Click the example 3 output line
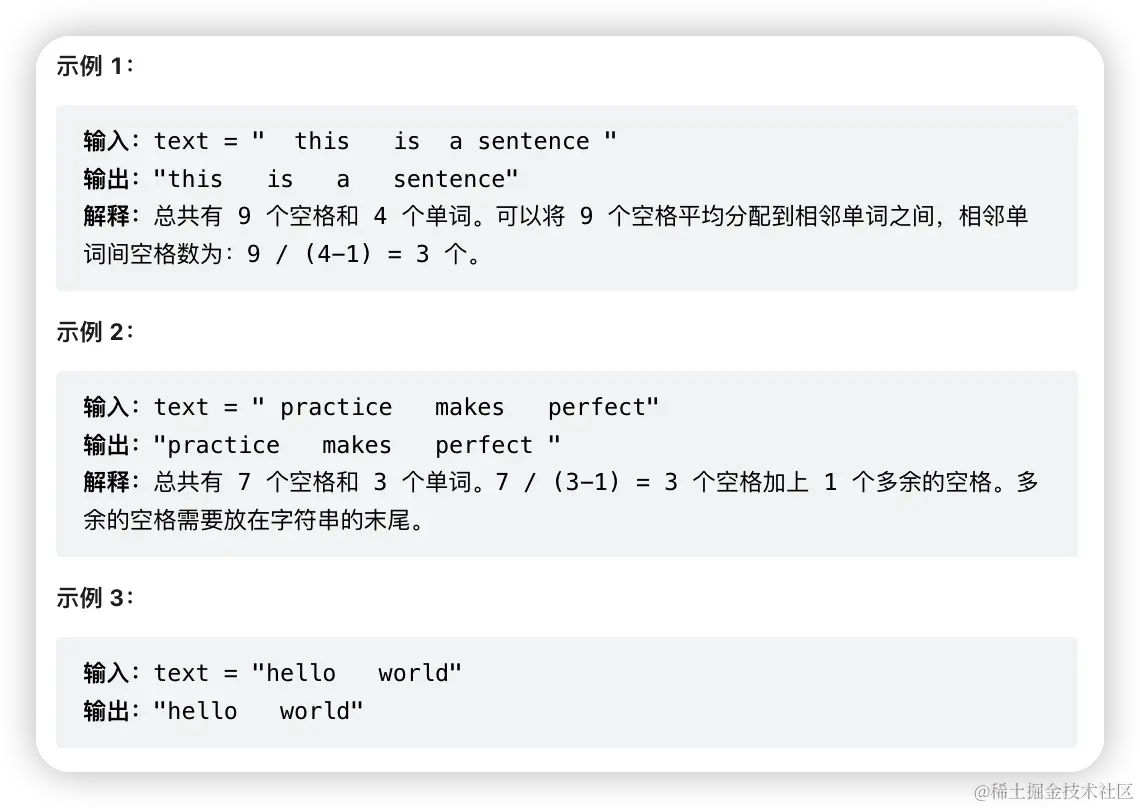The height and width of the screenshot is (808, 1140). pyautogui.click(x=223, y=711)
